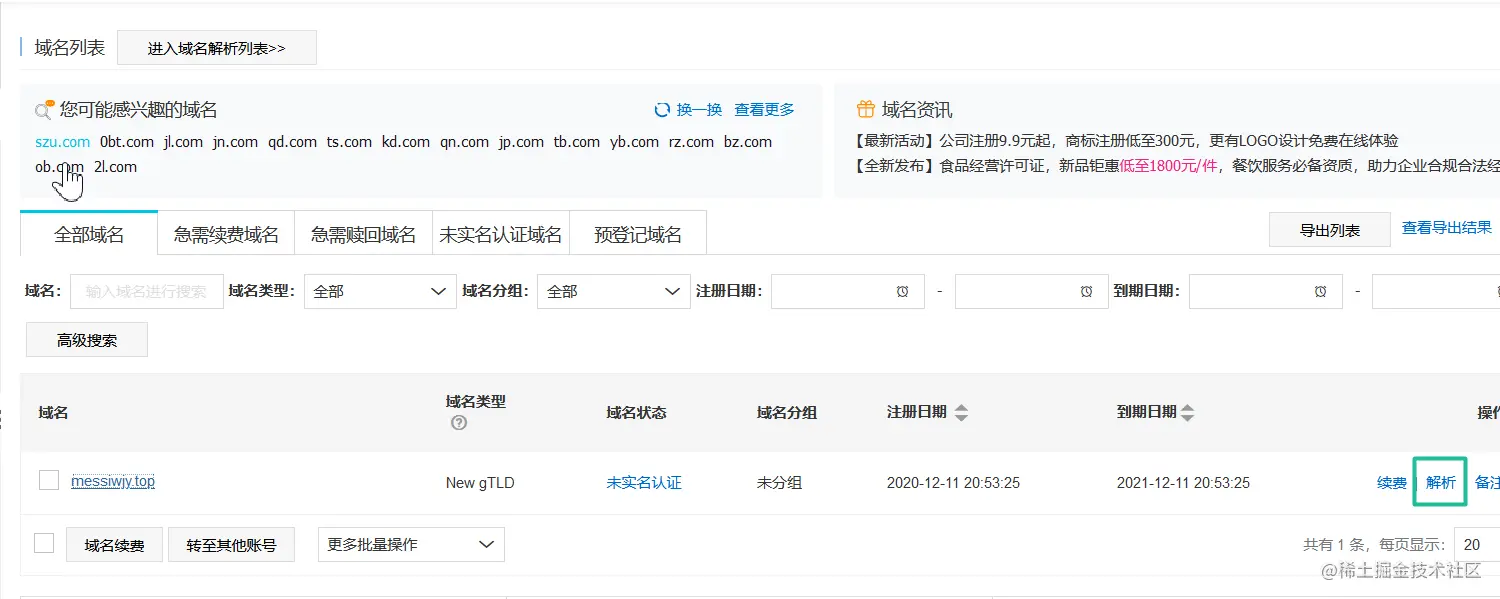Switch to the 急需续费域名 tab
Image resolution: width=1500 pixels, height=599 pixels.
226,235
